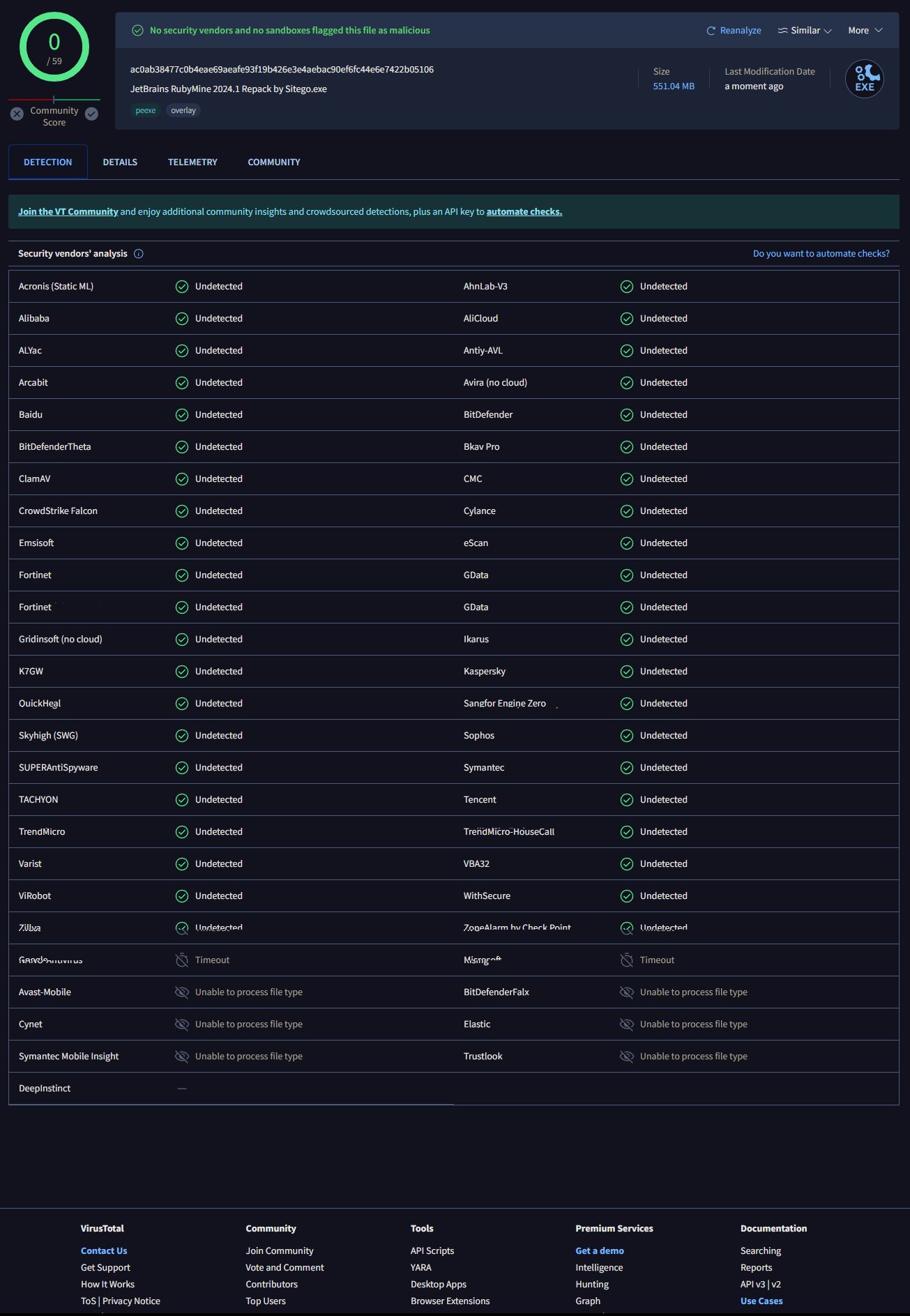Click the green check icon in the no-vendors-flagged banner

click(137, 31)
